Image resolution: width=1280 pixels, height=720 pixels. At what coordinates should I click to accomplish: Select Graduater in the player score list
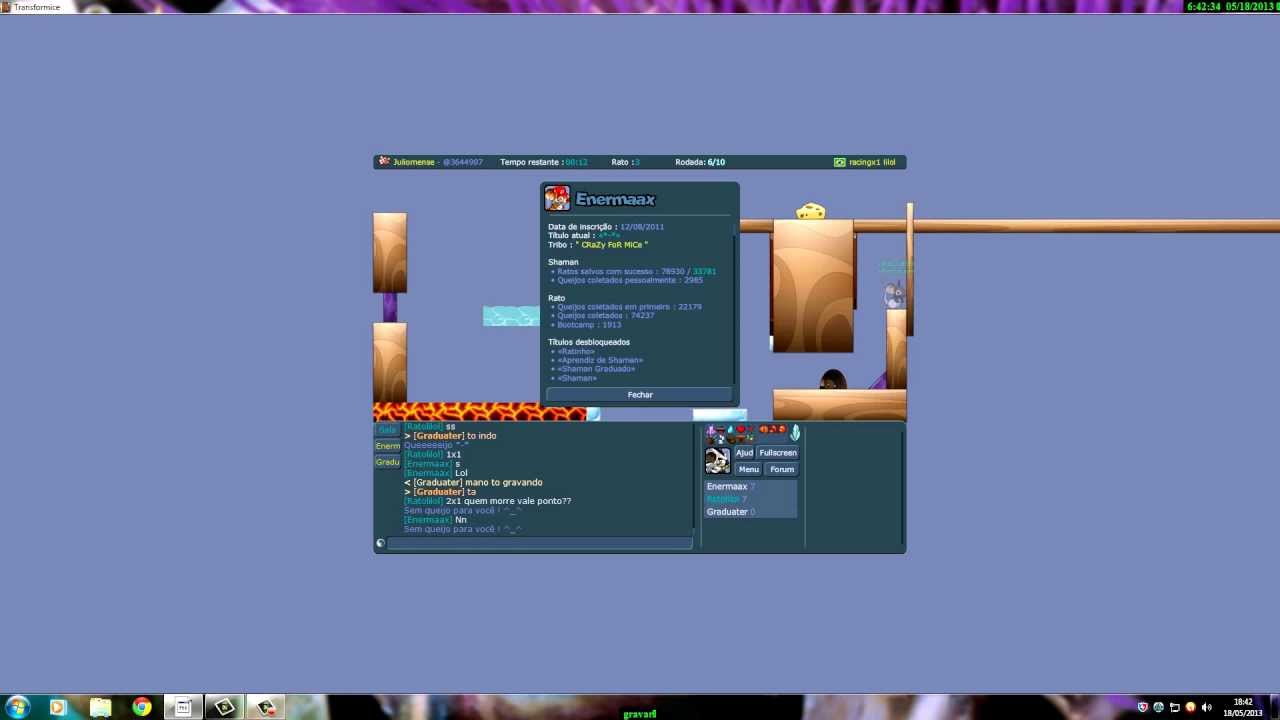pyautogui.click(x=751, y=512)
